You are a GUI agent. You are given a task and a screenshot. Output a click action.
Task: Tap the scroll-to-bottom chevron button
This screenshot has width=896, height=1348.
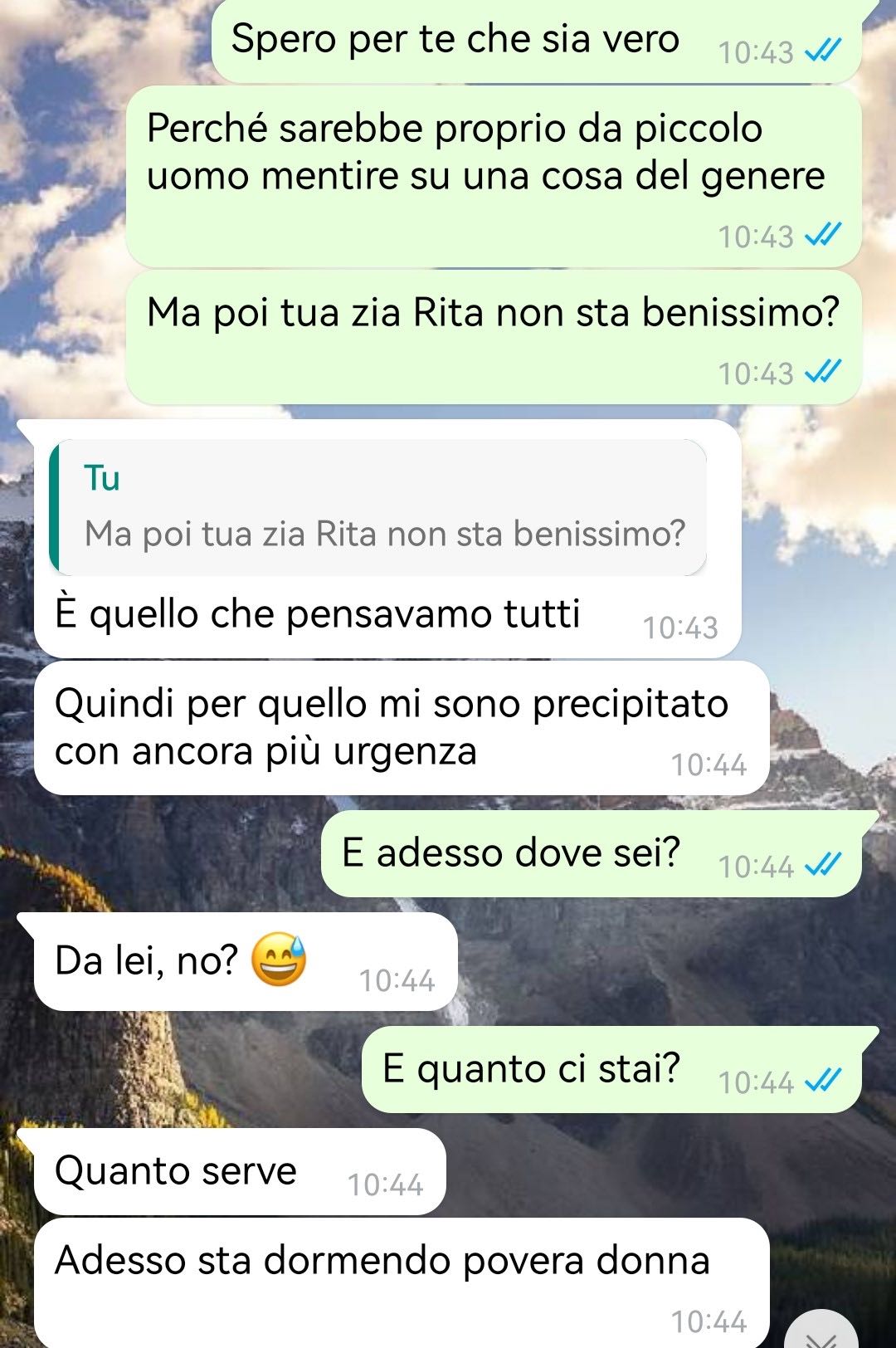pyautogui.click(x=821, y=1331)
